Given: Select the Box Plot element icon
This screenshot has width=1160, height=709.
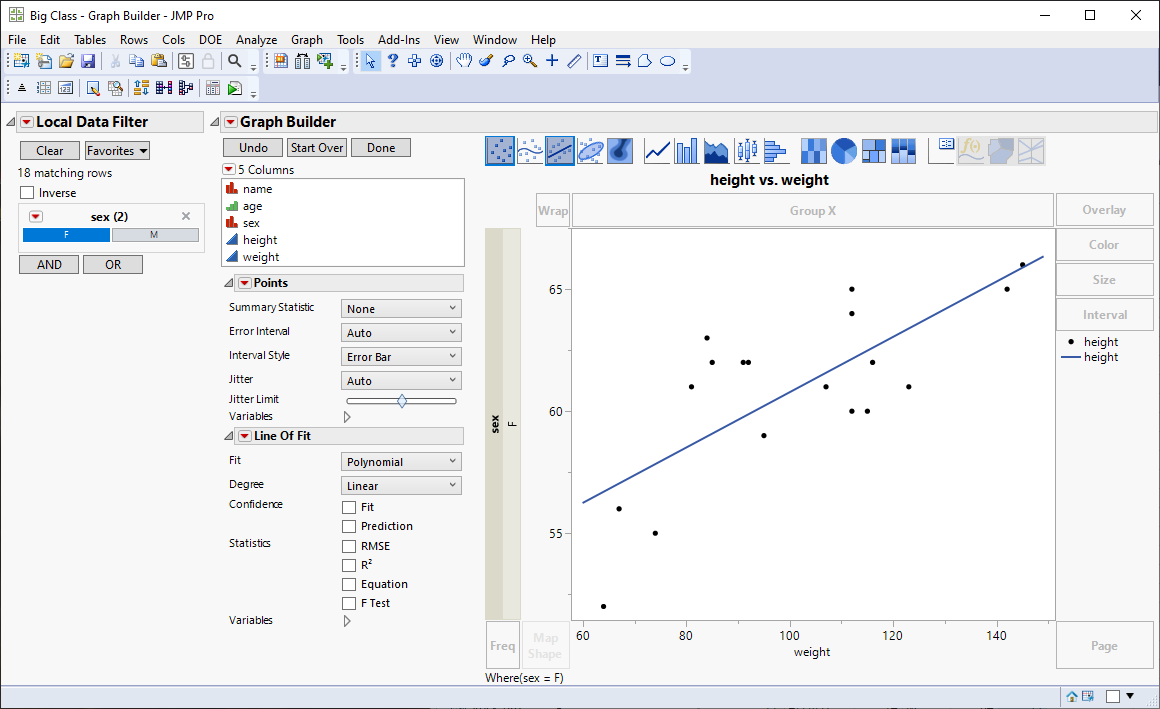Looking at the screenshot, I should (746, 151).
